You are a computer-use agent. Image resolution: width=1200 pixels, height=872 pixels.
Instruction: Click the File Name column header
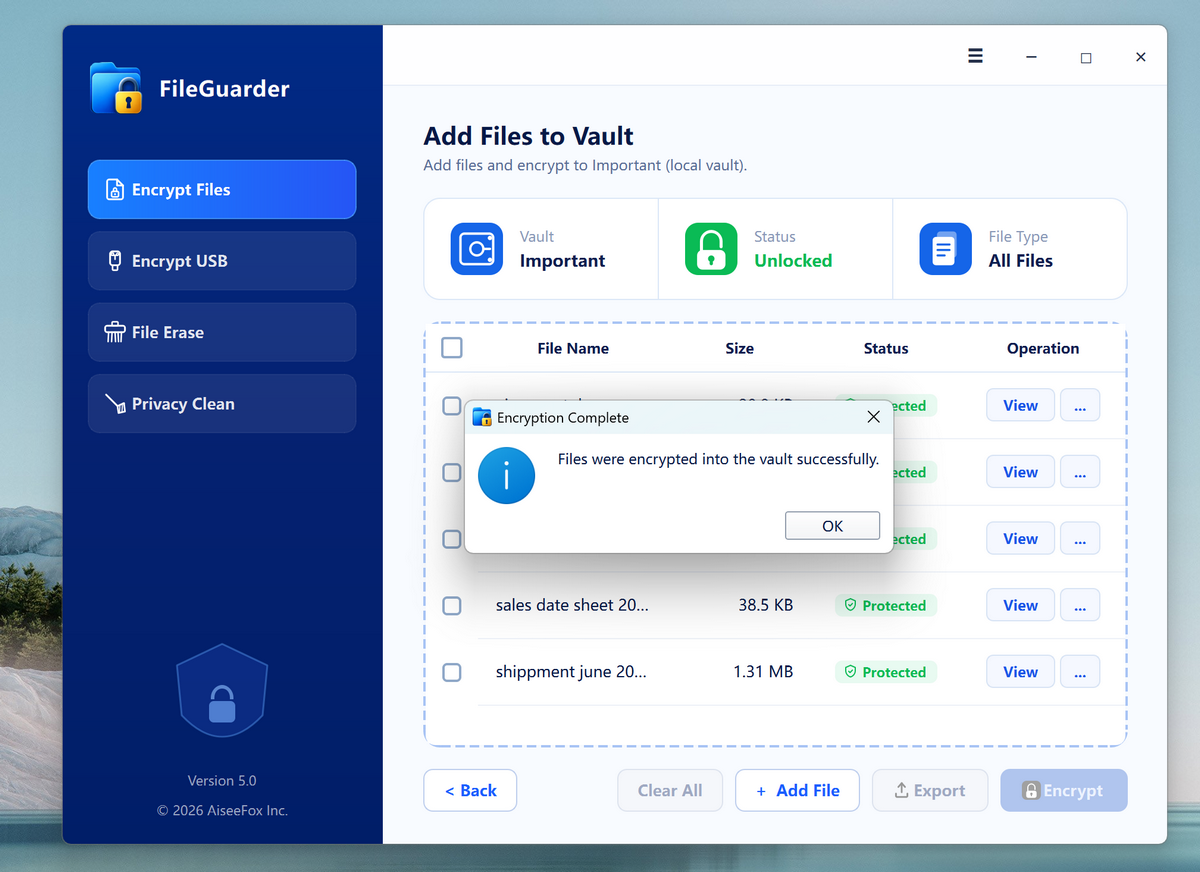click(x=573, y=348)
